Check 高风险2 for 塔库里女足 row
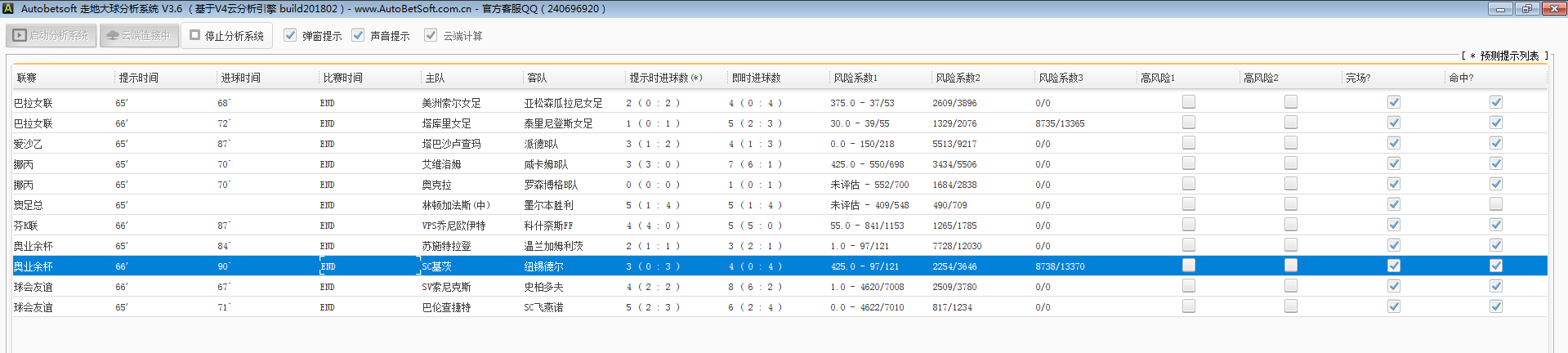Image resolution: width=1568 pixels, height=353 pixels. pos(1291,123)
